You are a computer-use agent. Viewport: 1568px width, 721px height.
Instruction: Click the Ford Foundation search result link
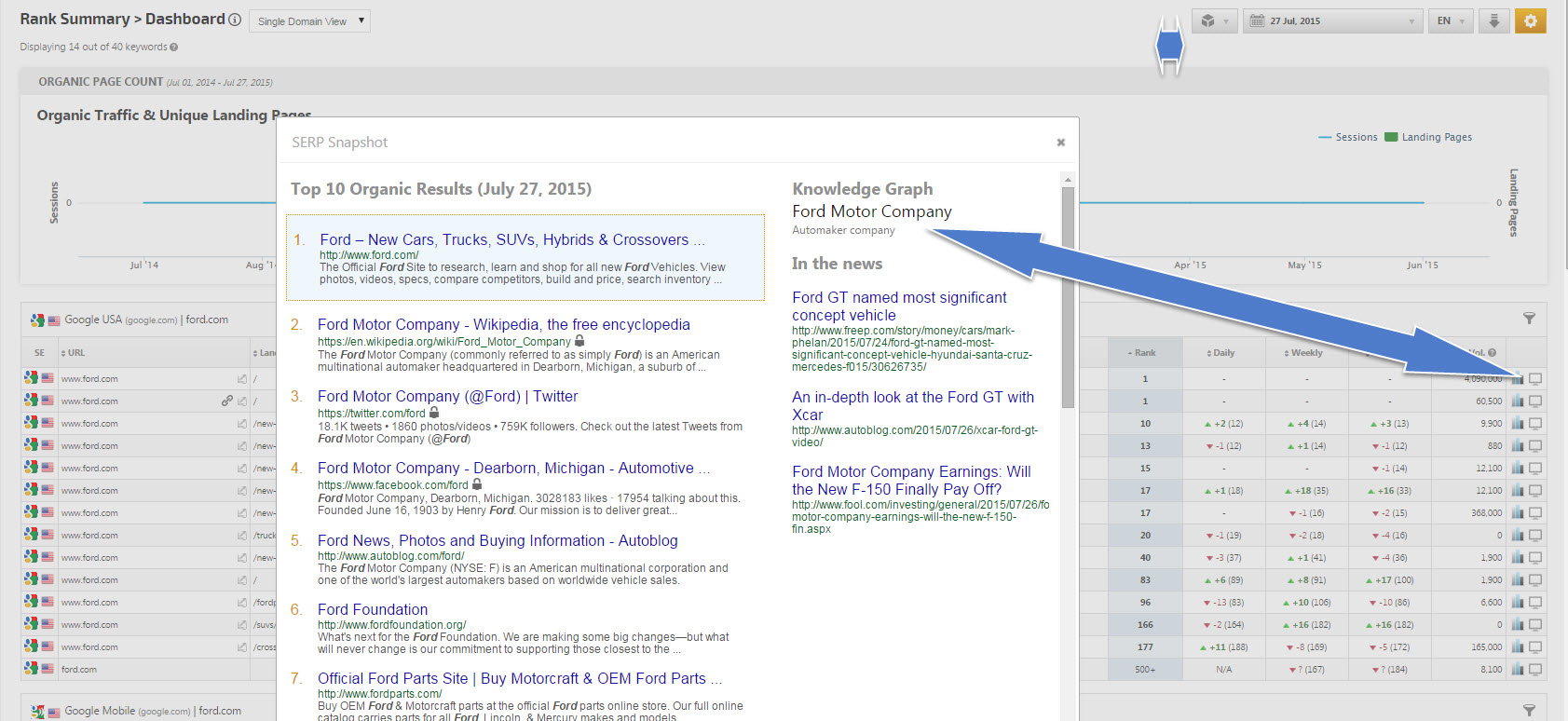[373, 609]
